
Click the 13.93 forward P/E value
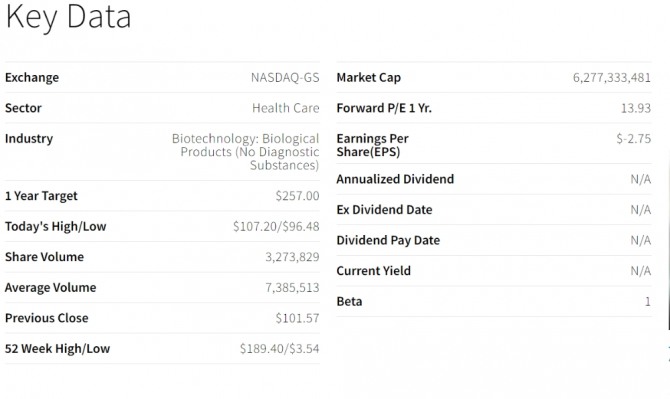pyautogui.click(x=636, y=108)
